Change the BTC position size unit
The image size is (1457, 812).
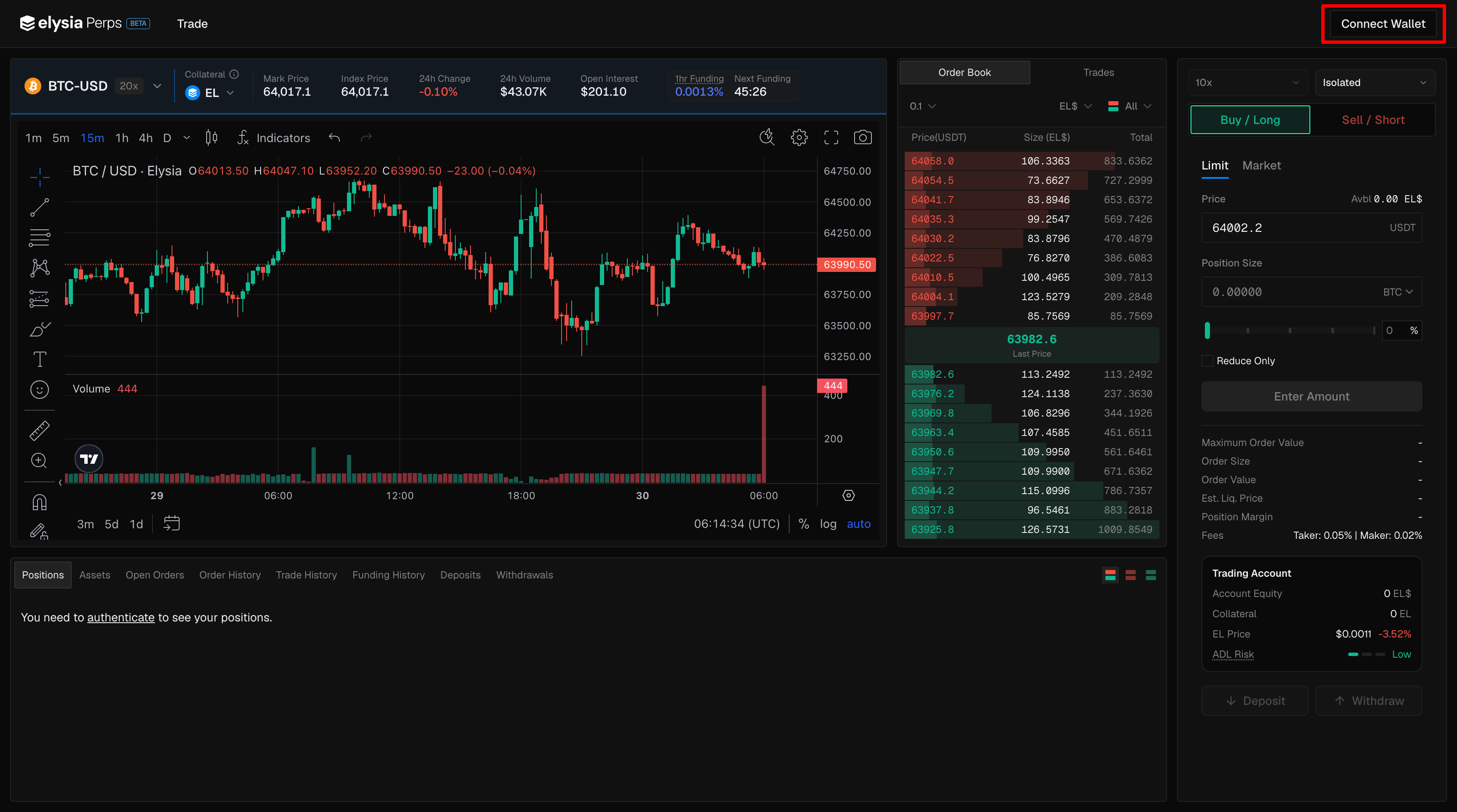click(x=1398, y=292)
